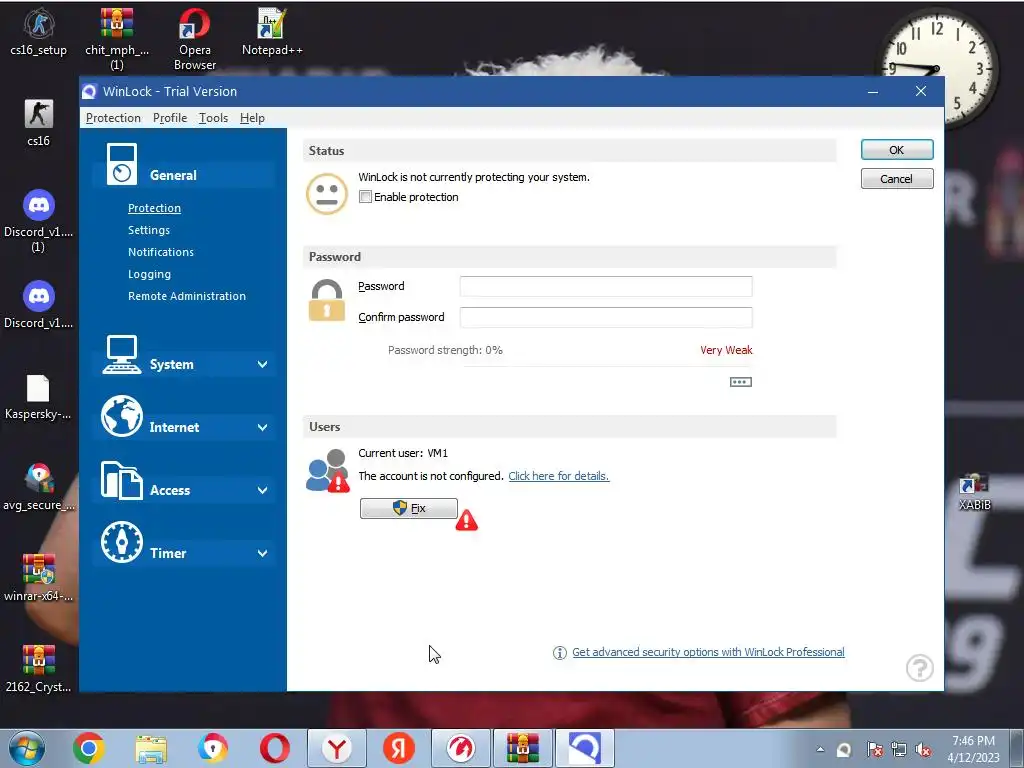
Task: Expand the Access section chevron
Action: [263, 490]
